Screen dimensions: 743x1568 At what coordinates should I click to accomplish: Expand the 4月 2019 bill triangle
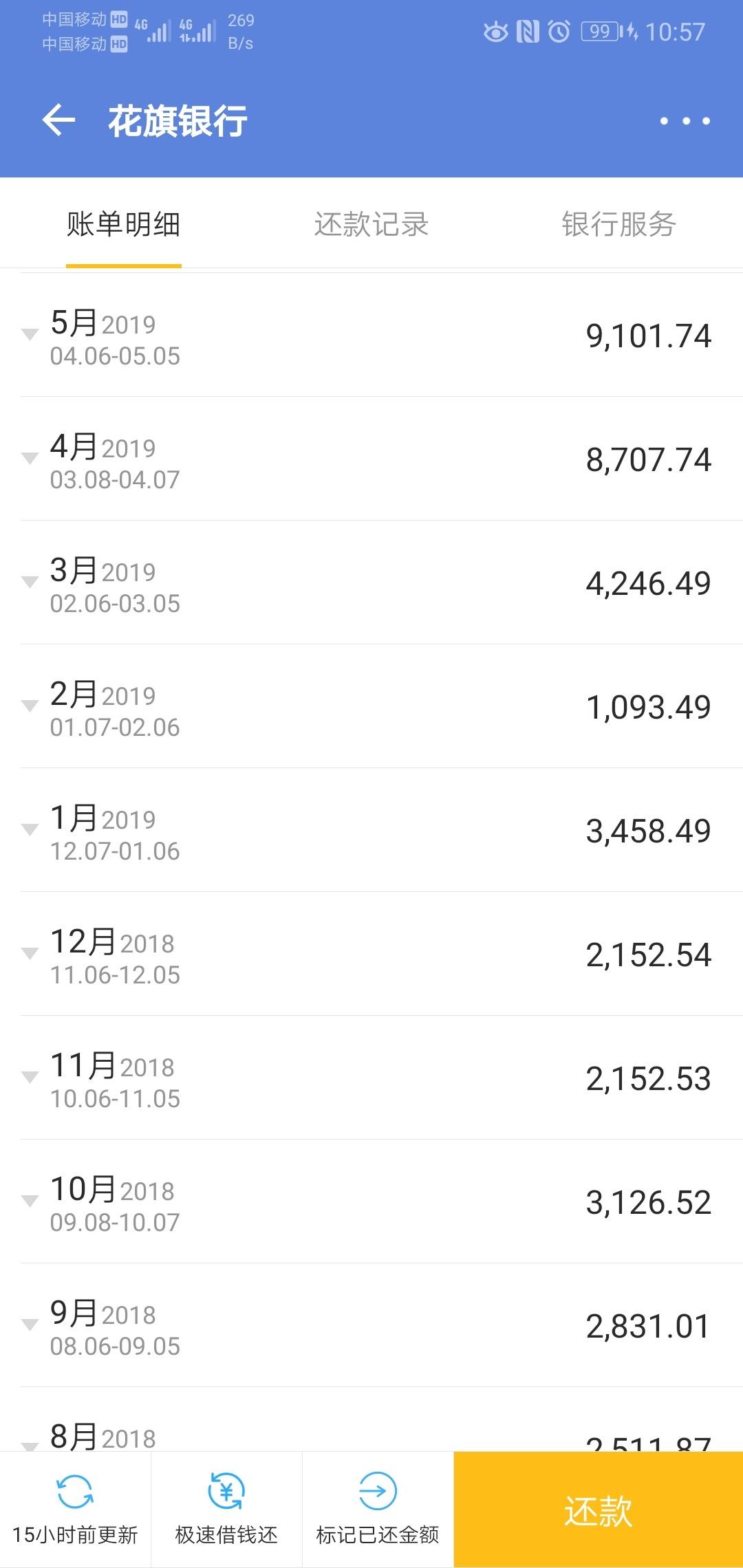point(30,458)
